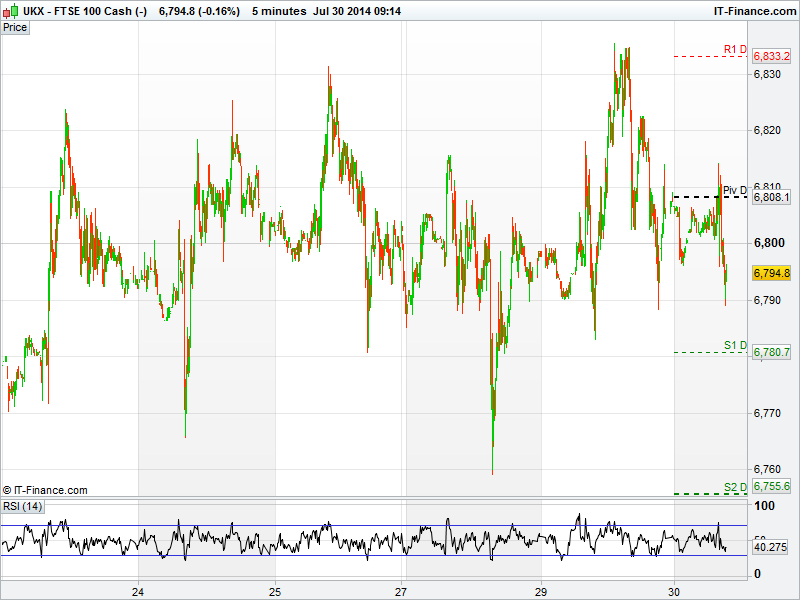Select the Piv D pivot price tag 6,808.1
Viewport: 800px width, 600px height.
point(772,198)
